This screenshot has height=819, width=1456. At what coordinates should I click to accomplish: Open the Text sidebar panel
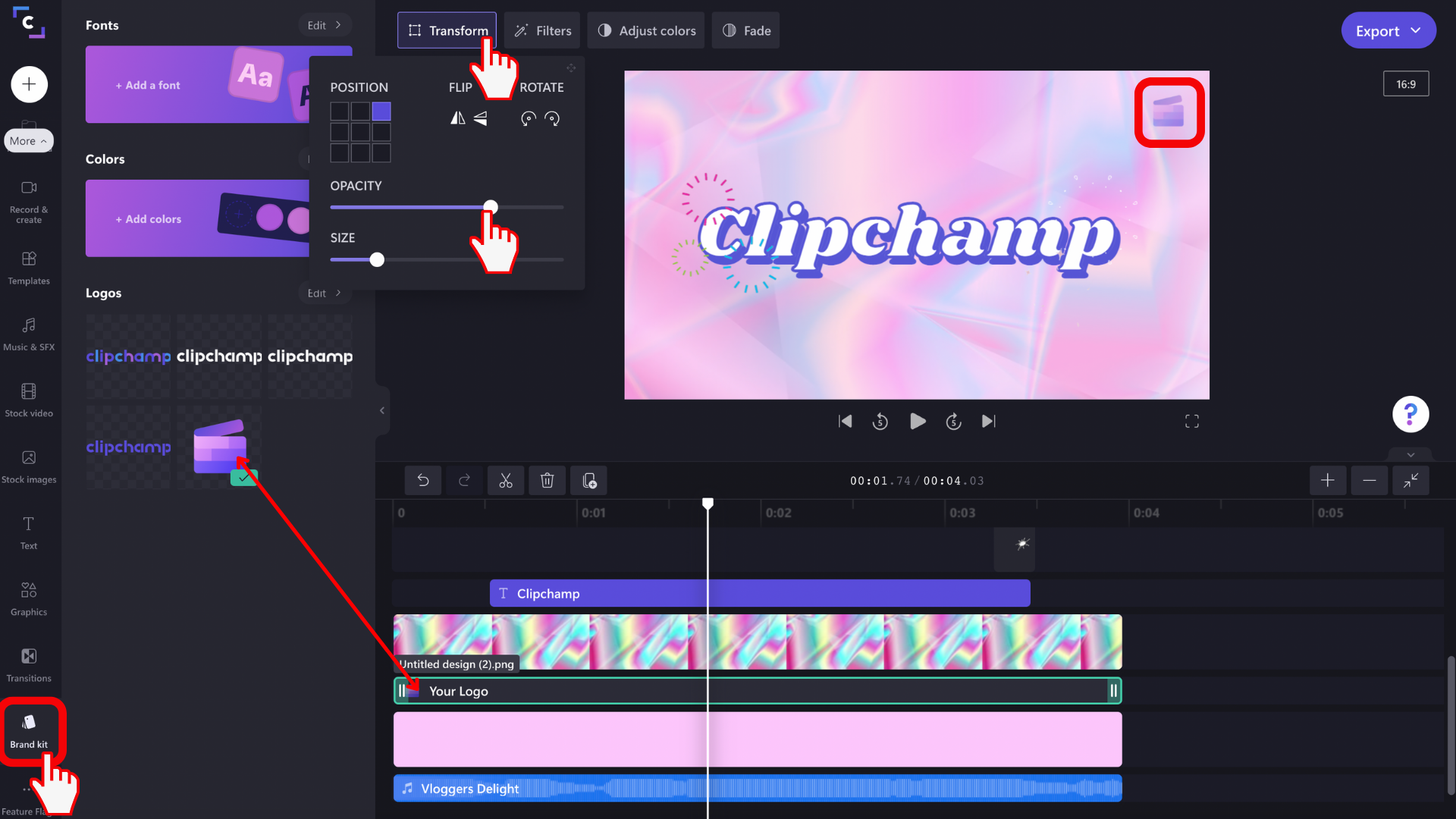pyautogui.click(x=29, y=533)
